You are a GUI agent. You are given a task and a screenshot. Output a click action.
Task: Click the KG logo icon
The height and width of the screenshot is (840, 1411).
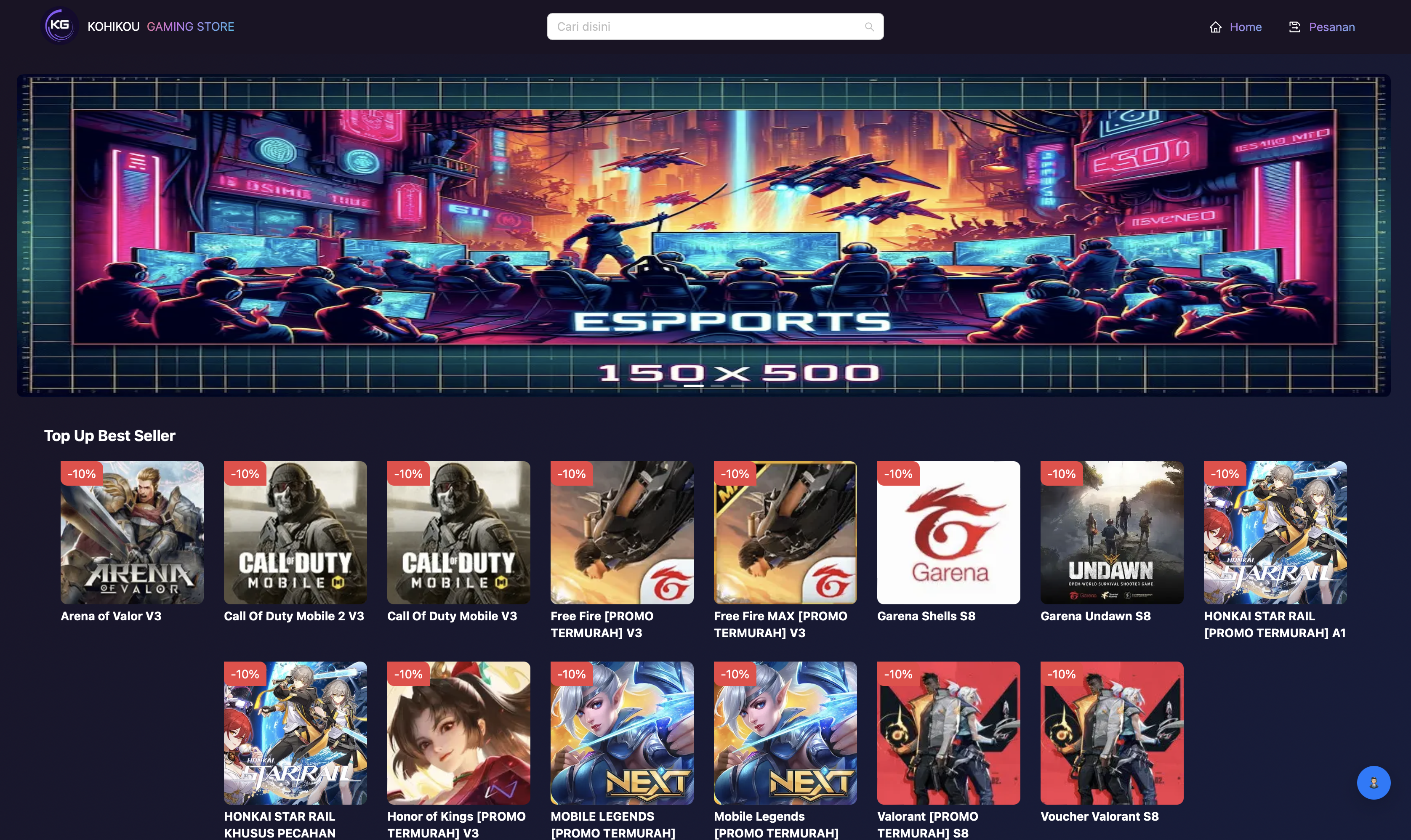tap(60, 26)
